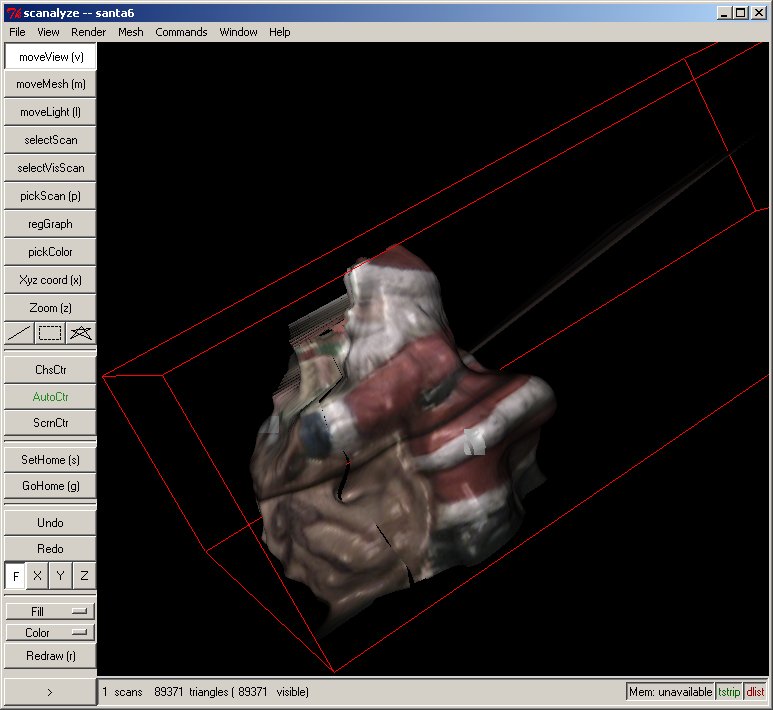773x710 pixels.
Task: Choose the F rotation constraint
Action: [15, 576]
